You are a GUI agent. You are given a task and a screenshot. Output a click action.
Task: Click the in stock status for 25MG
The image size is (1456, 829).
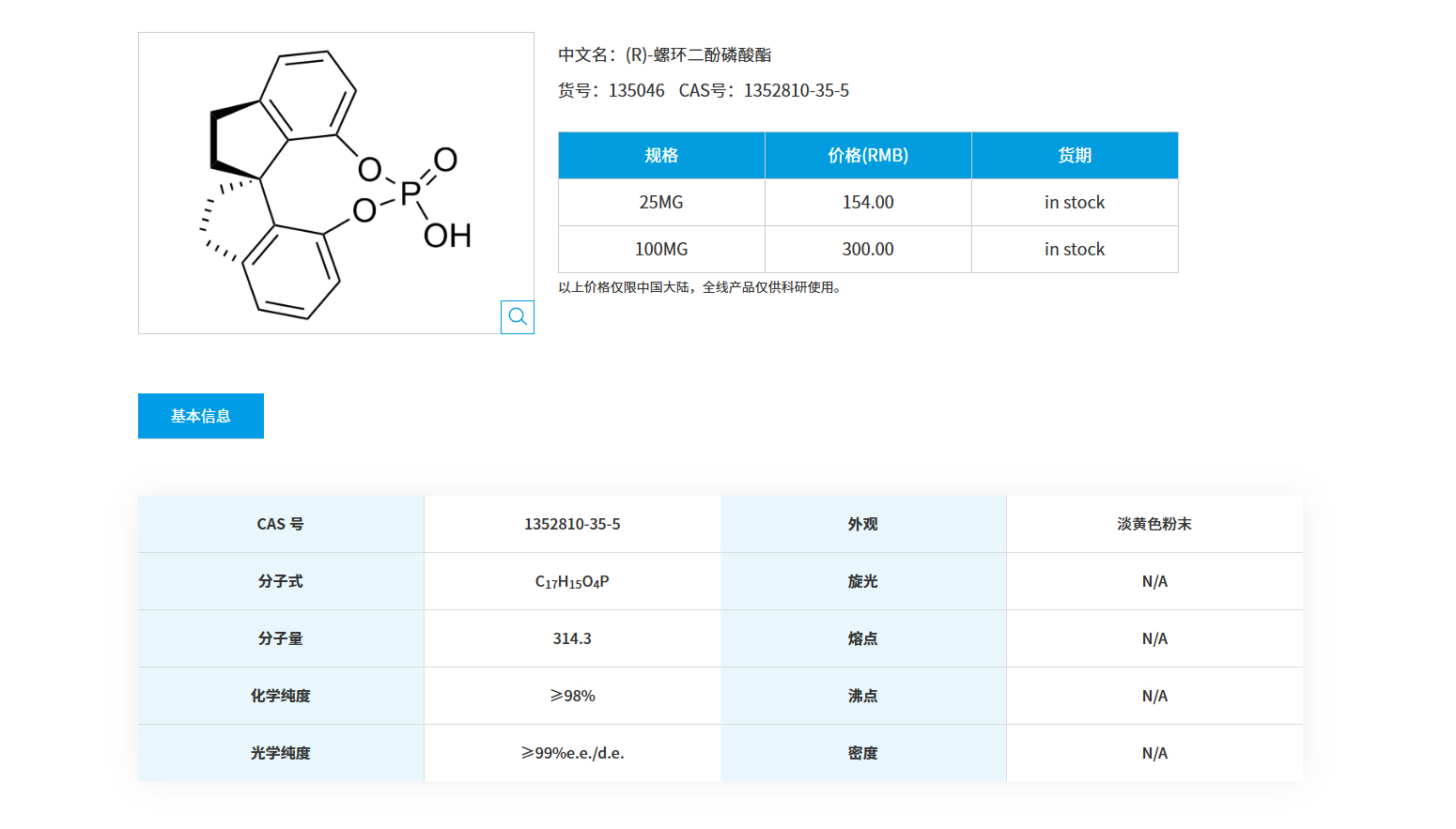[x=1074, y=201]
